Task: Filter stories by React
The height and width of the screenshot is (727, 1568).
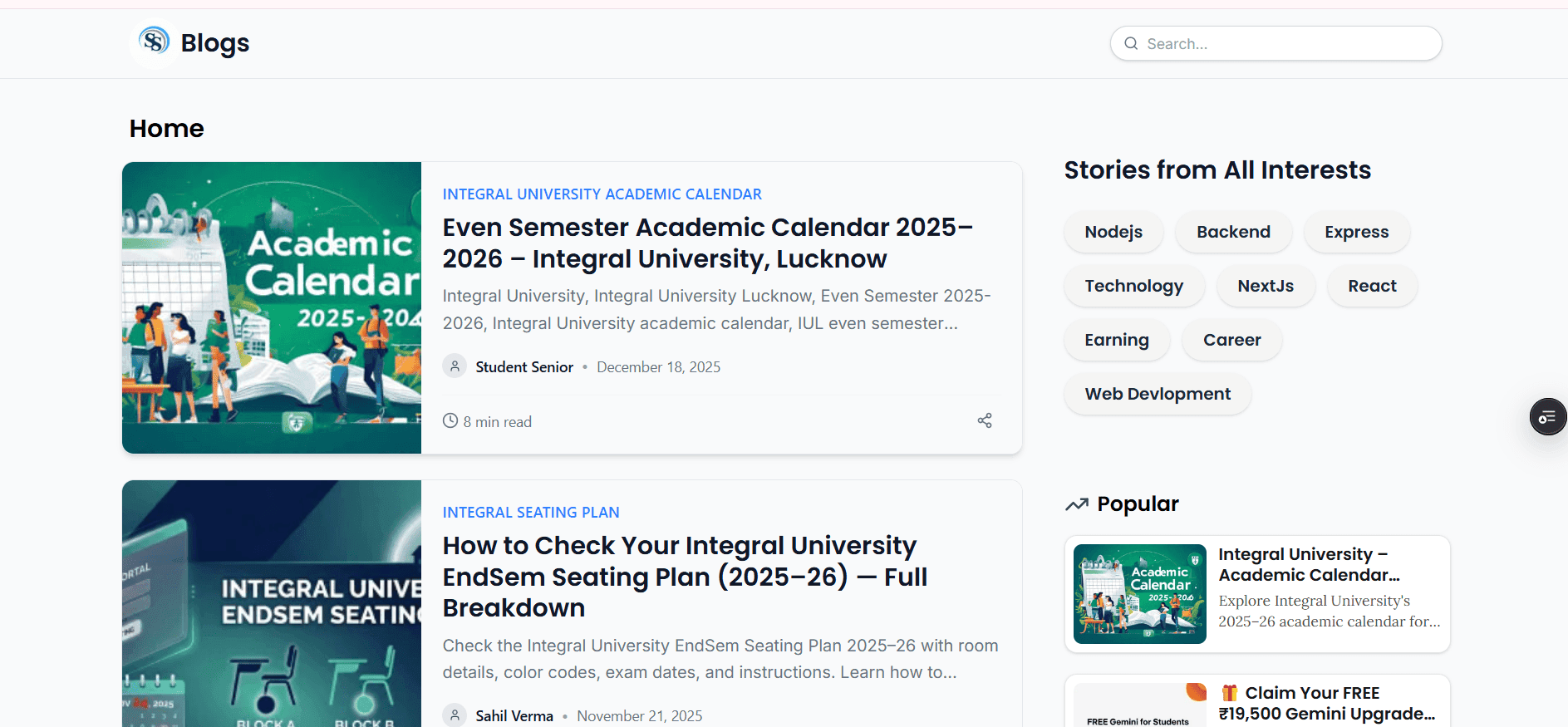Action: click(x=1371, y=286)
